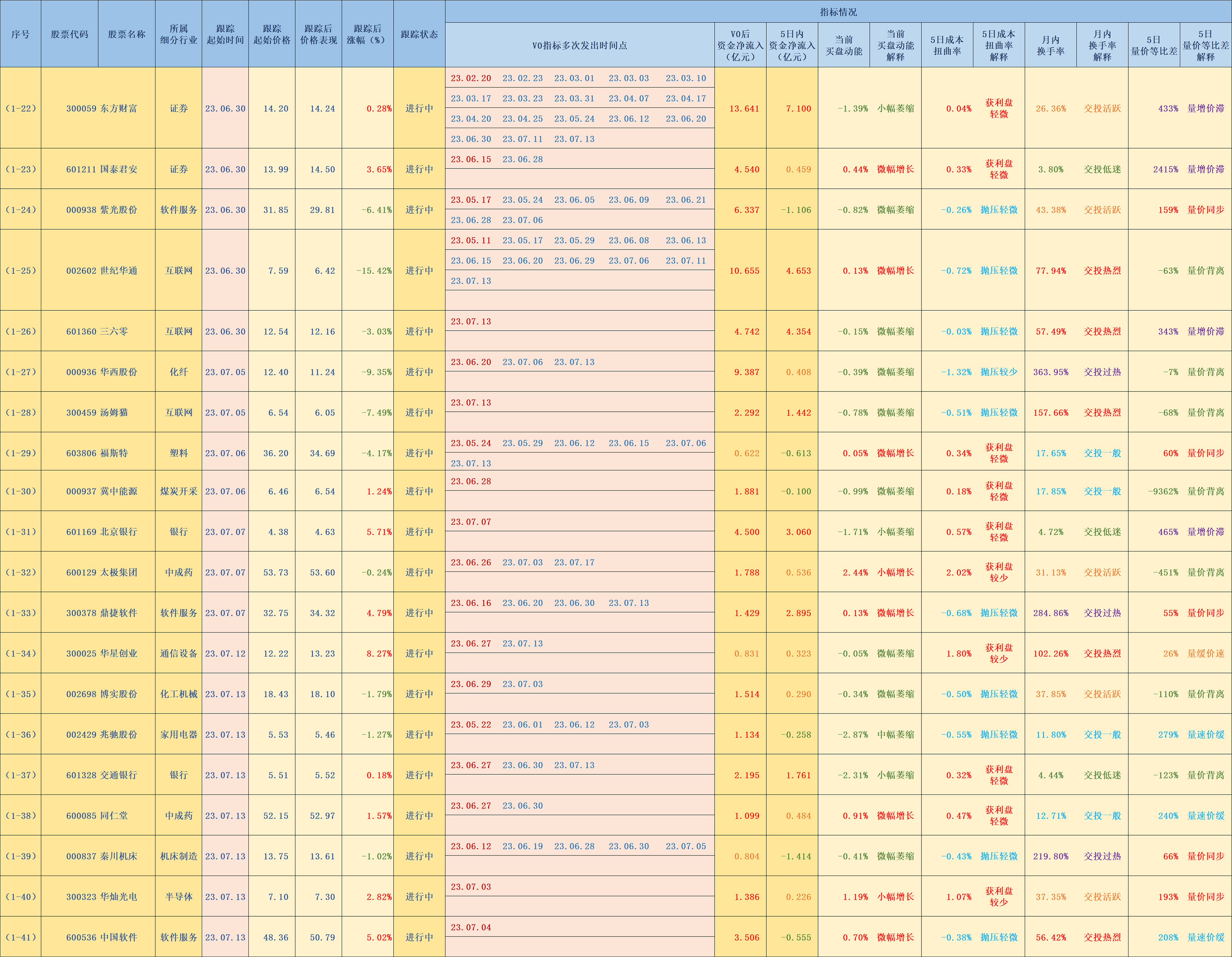Screen dimensions: 1232x957
Task: Click the 13.641 net inflow value
Action: tap(740, 108)
